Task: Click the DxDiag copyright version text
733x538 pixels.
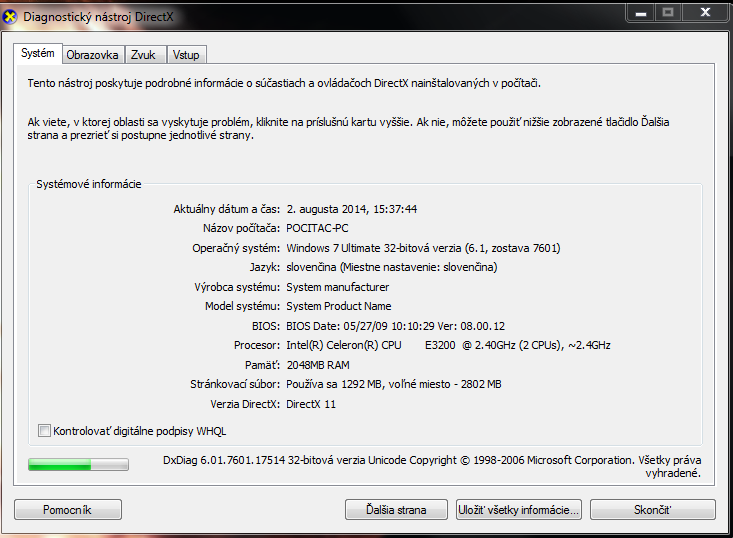Action: point(431,461)
